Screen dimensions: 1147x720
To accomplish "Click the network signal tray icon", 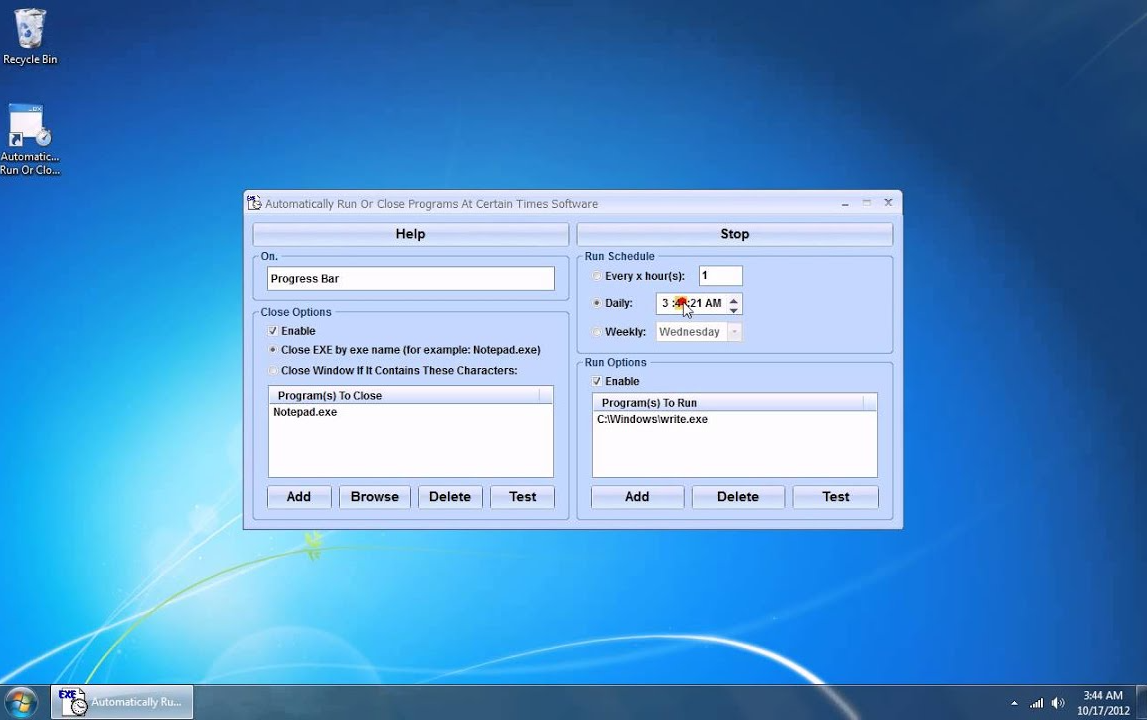I will pos(1036,703).
